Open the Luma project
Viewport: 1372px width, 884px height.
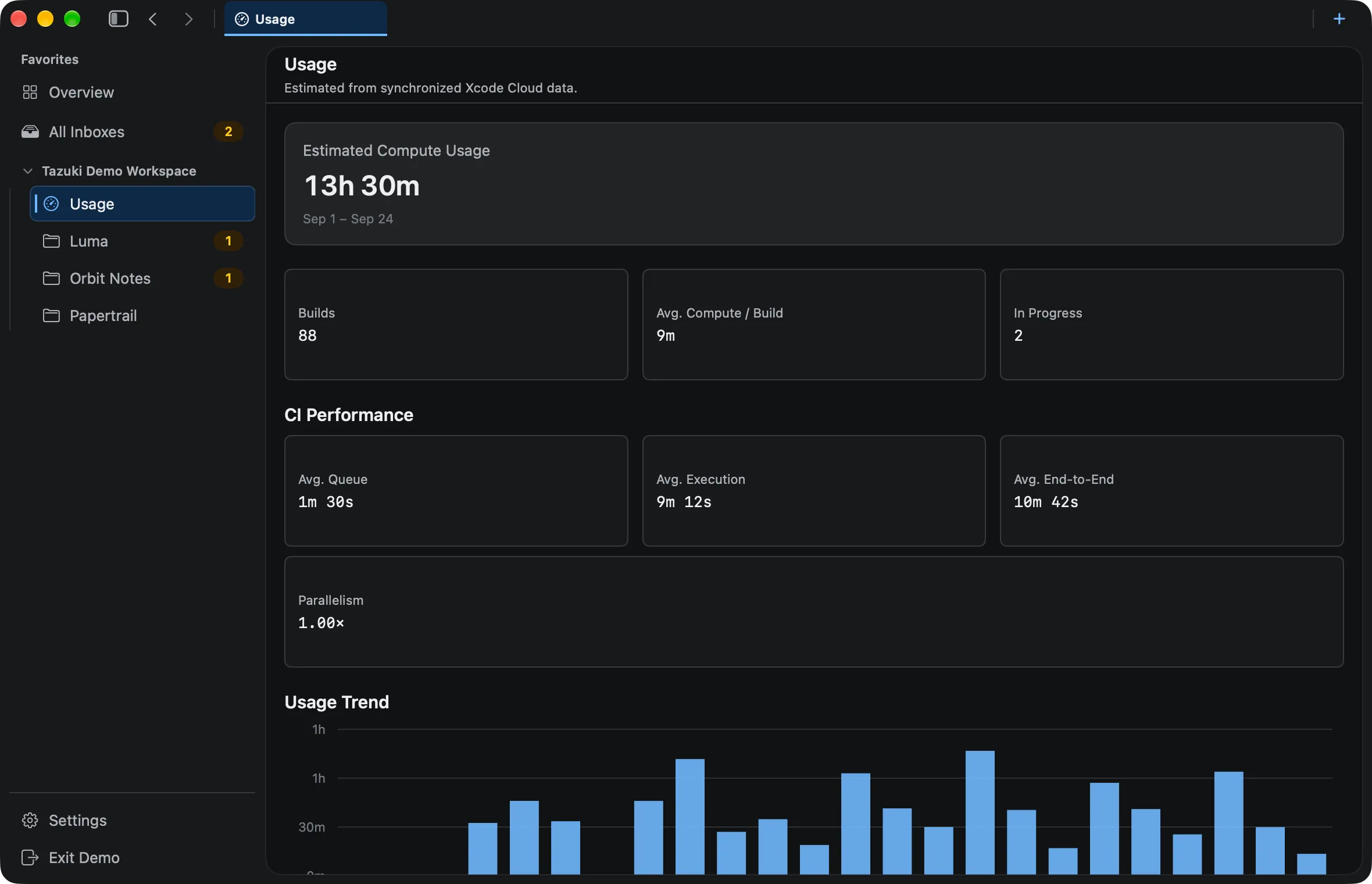pyautogui.click(x=142, y=241)
